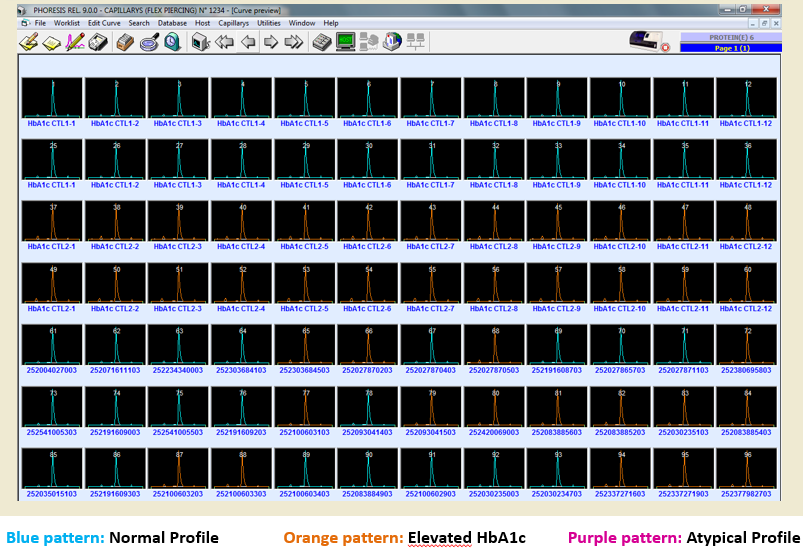The height and width of the screenshot is (551, 803).
Task: Open the Database menu
Action: click(x=172, y=22)
